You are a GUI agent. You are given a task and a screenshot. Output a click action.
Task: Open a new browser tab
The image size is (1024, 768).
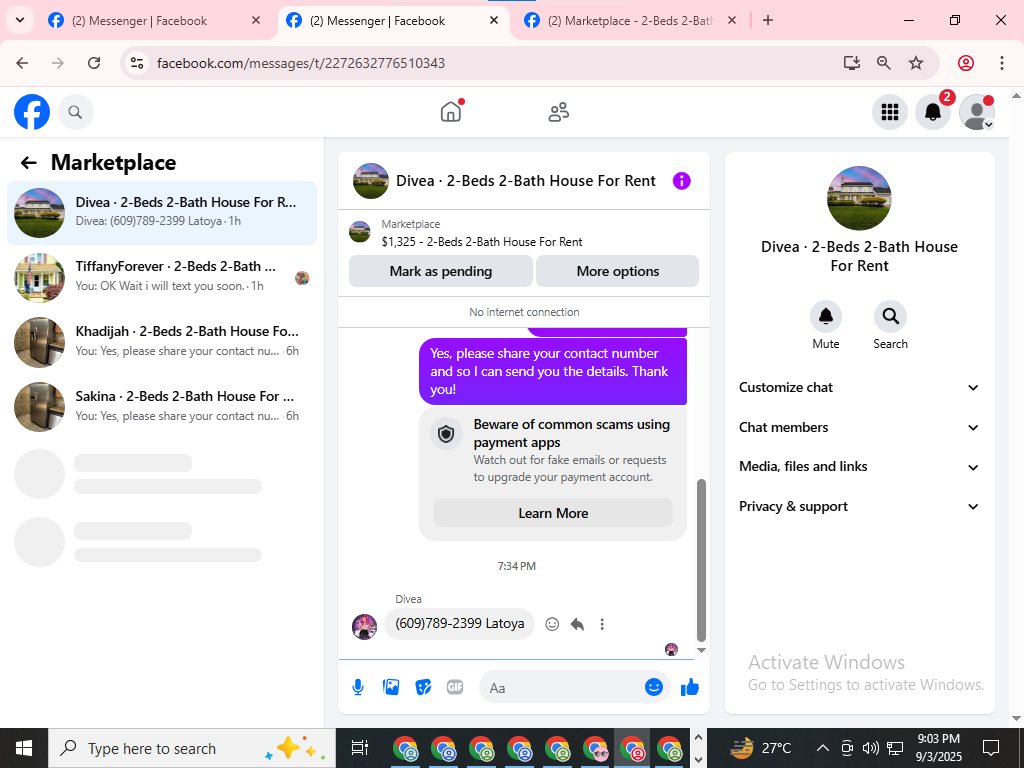pos(768,21)
